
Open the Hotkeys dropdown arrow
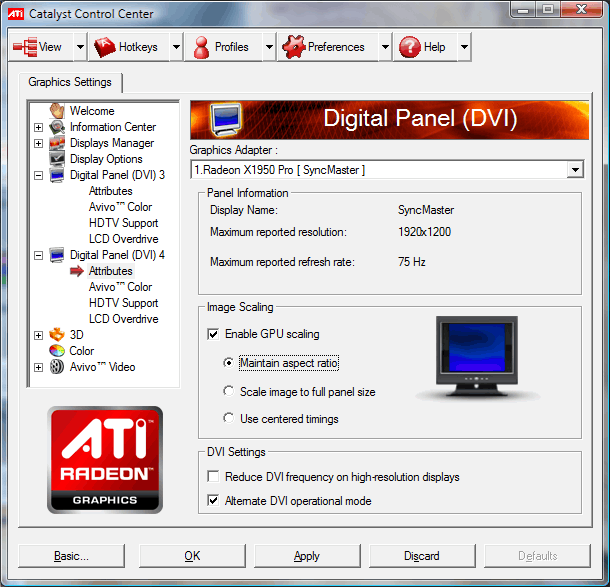coord(176,47)
